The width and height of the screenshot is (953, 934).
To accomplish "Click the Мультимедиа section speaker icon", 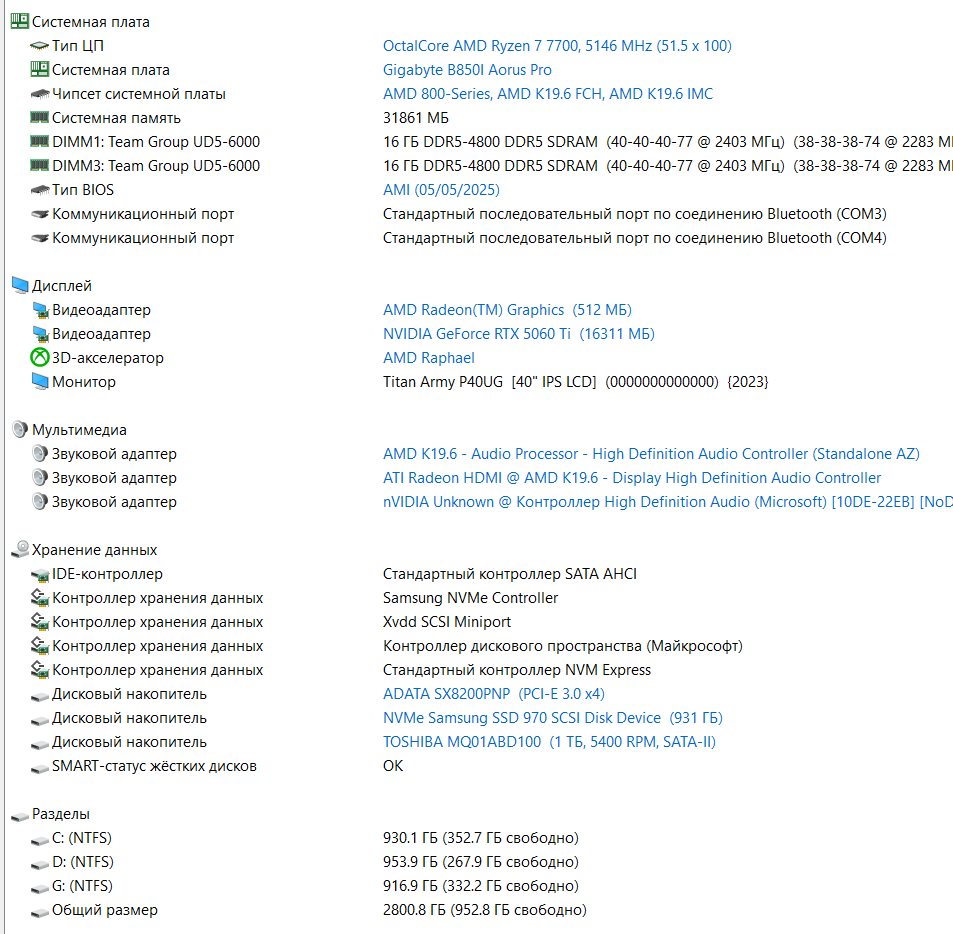I will click(x=19, y=429).
